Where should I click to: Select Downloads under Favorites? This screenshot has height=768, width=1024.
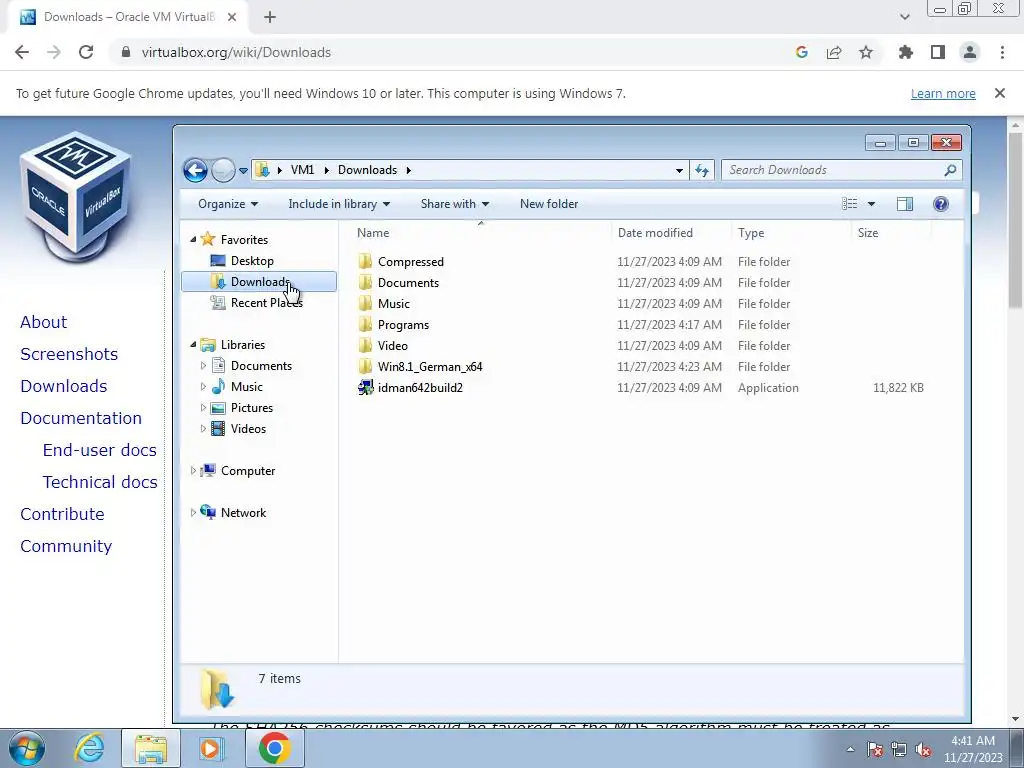pyautogui.click(x=259, y=281)
